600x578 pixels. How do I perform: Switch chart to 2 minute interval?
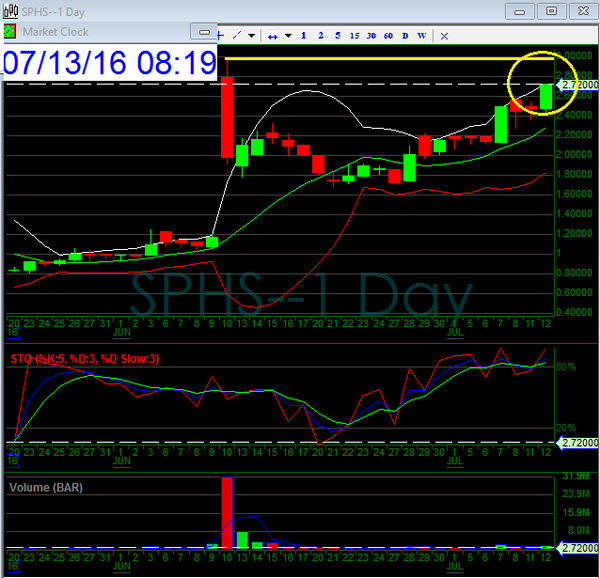[x=321, y=35]
